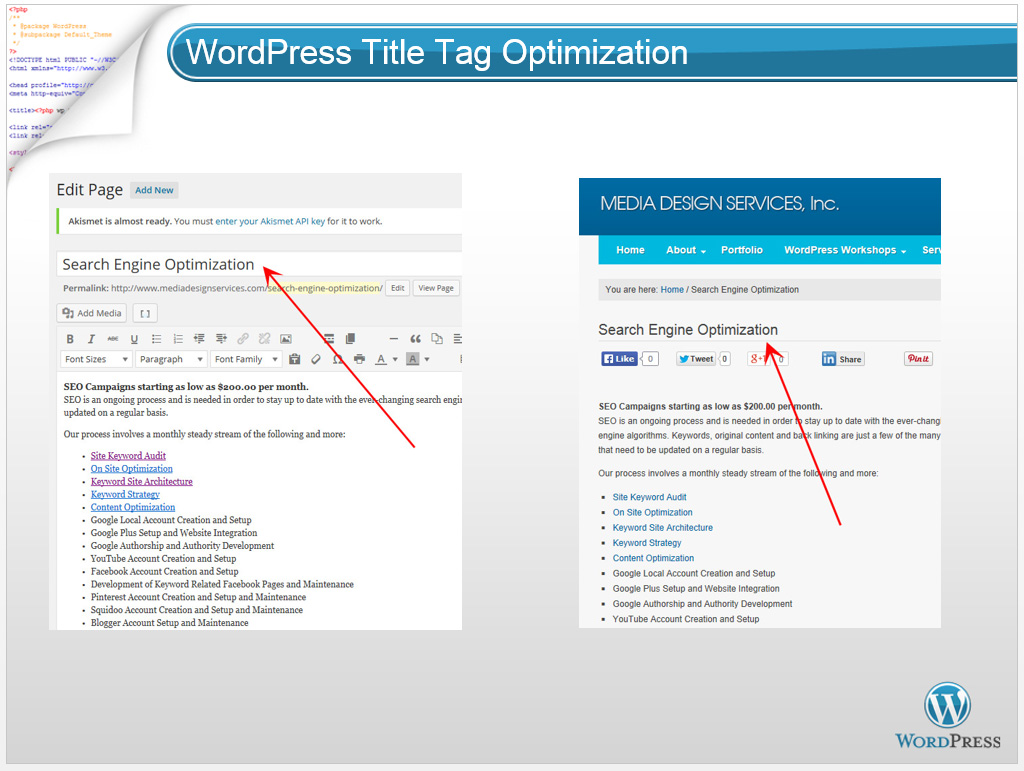Click the Add New button
Screen dimensions: 1024x771
(154, 190)
